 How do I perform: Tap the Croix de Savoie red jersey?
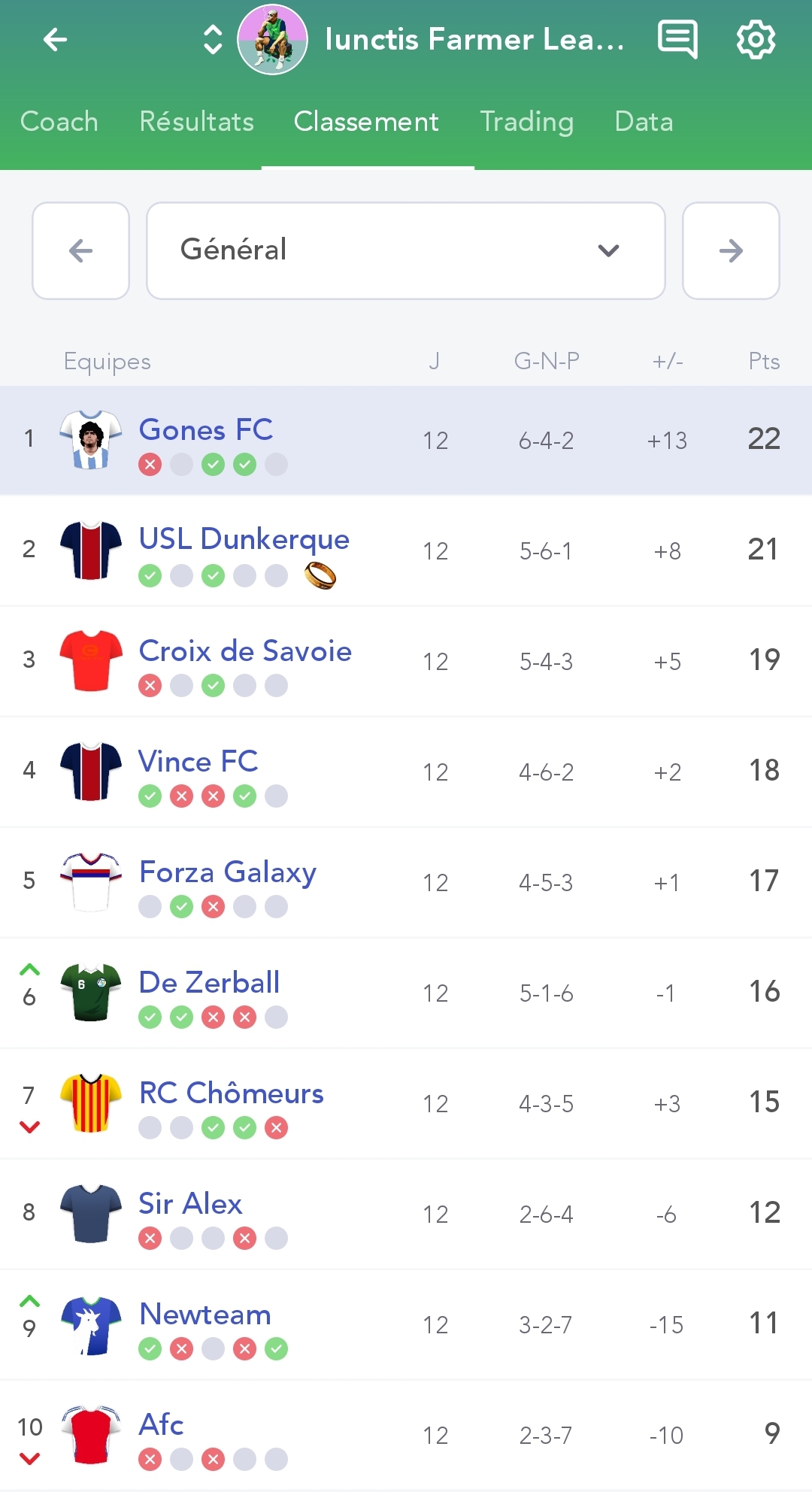tap(91, 660)
